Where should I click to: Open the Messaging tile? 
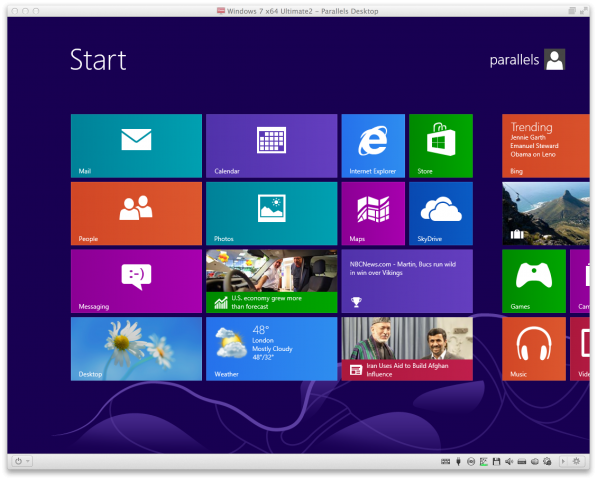click(136, 281)
